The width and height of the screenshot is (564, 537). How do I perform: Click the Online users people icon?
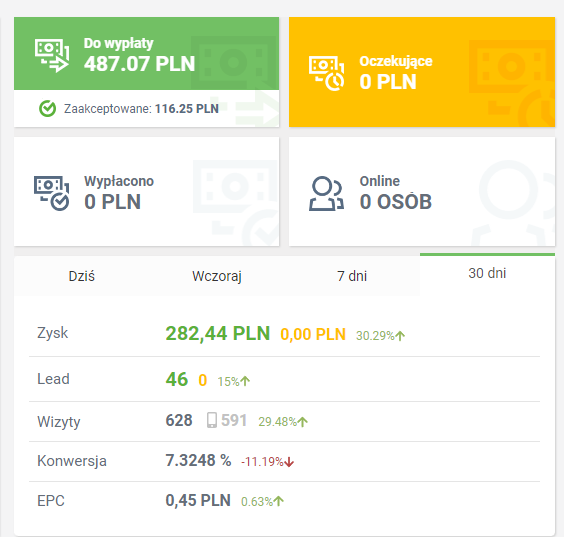pyautogui.click(x=327, y=193)
